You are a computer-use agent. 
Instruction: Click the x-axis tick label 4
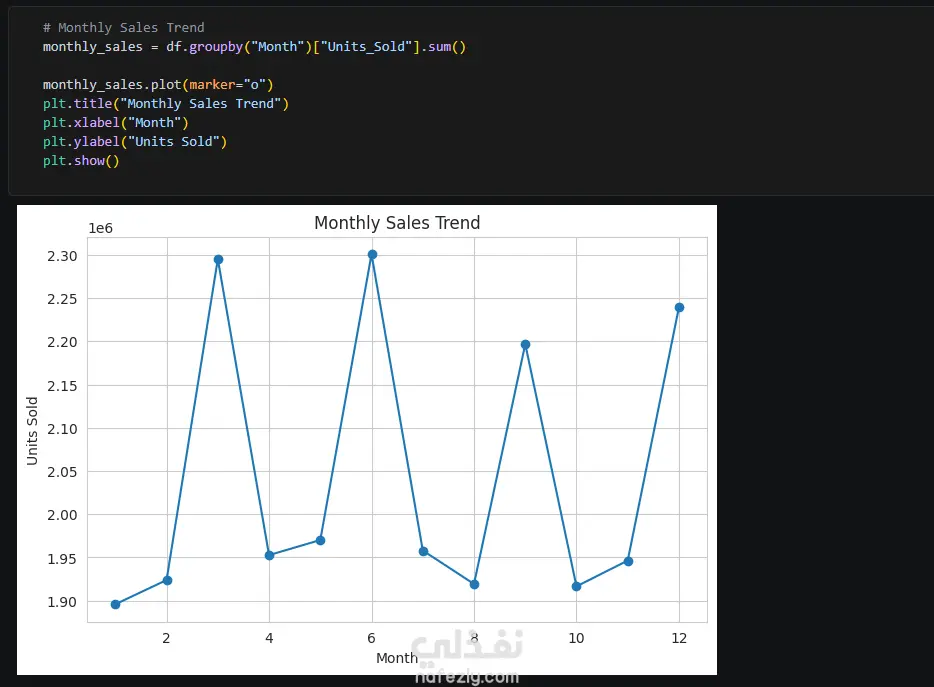[269, 638]
